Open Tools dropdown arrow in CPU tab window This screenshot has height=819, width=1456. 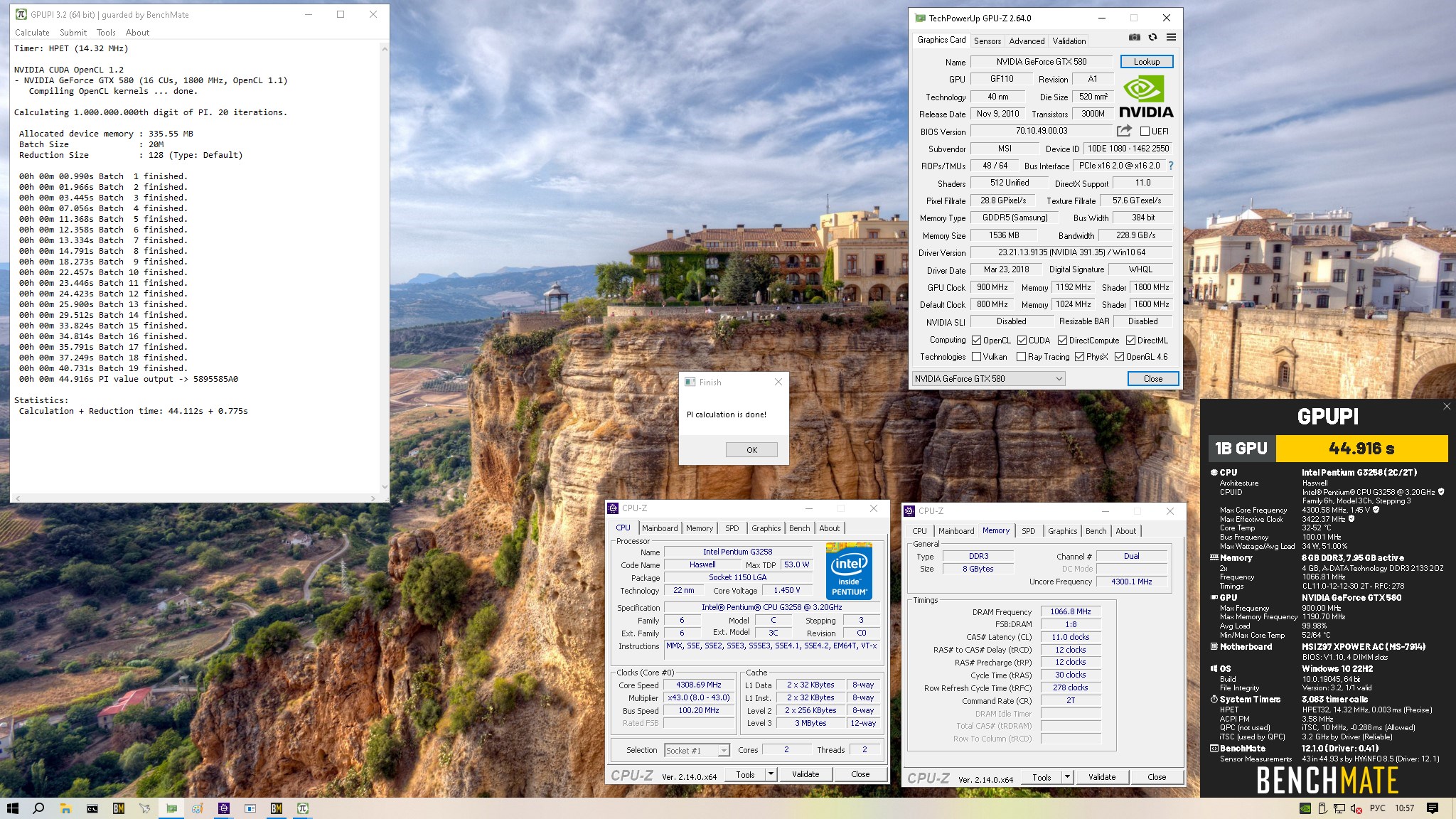point(771,774)
